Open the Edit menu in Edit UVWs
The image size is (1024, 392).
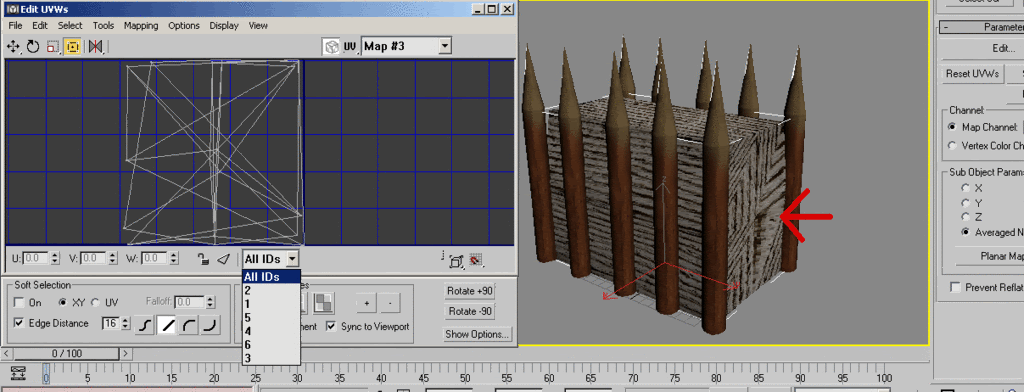[x=40, y=25]
